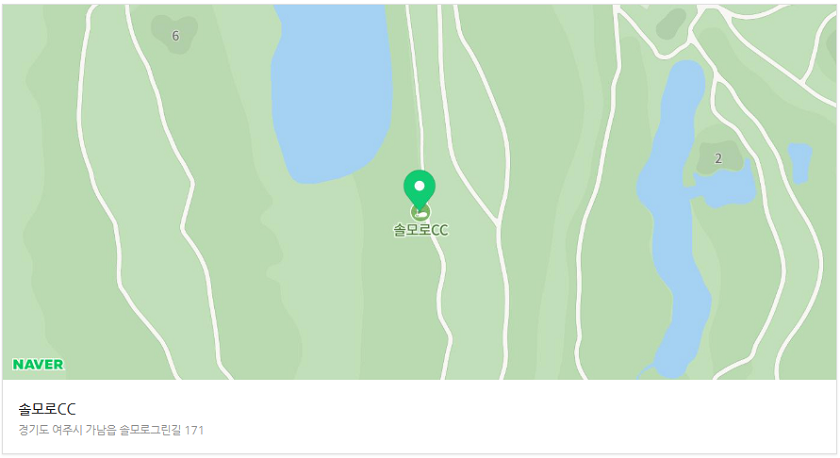Click the dark green patch surrounding number 2

coord(719,157)
